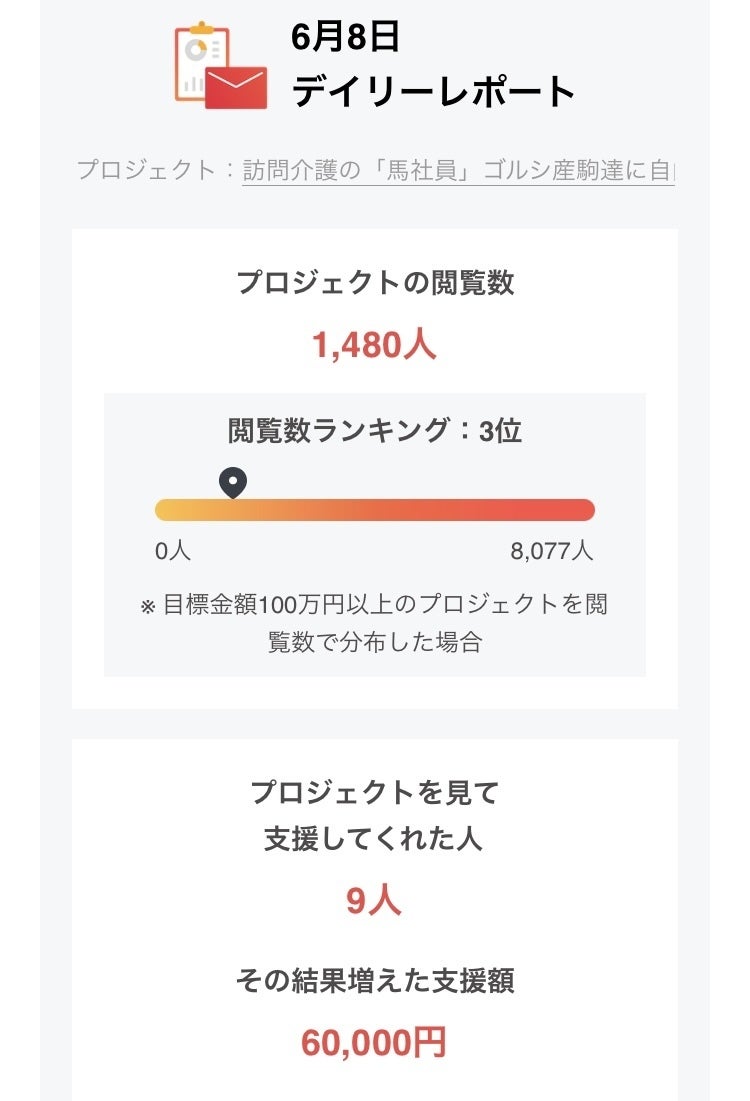750x1101 pixels.
Task: Click the 8,077人 maximum label
Action: tap(552, 551)
